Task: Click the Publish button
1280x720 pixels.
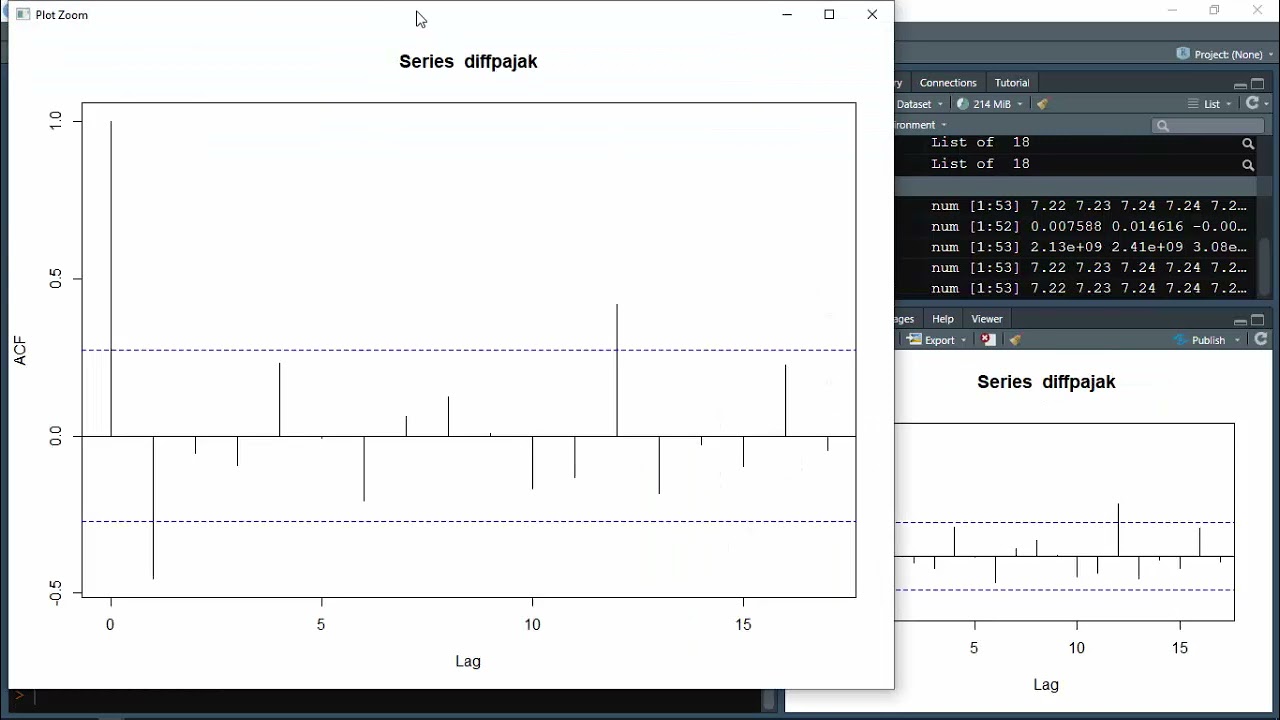Action: point(1200,340)
